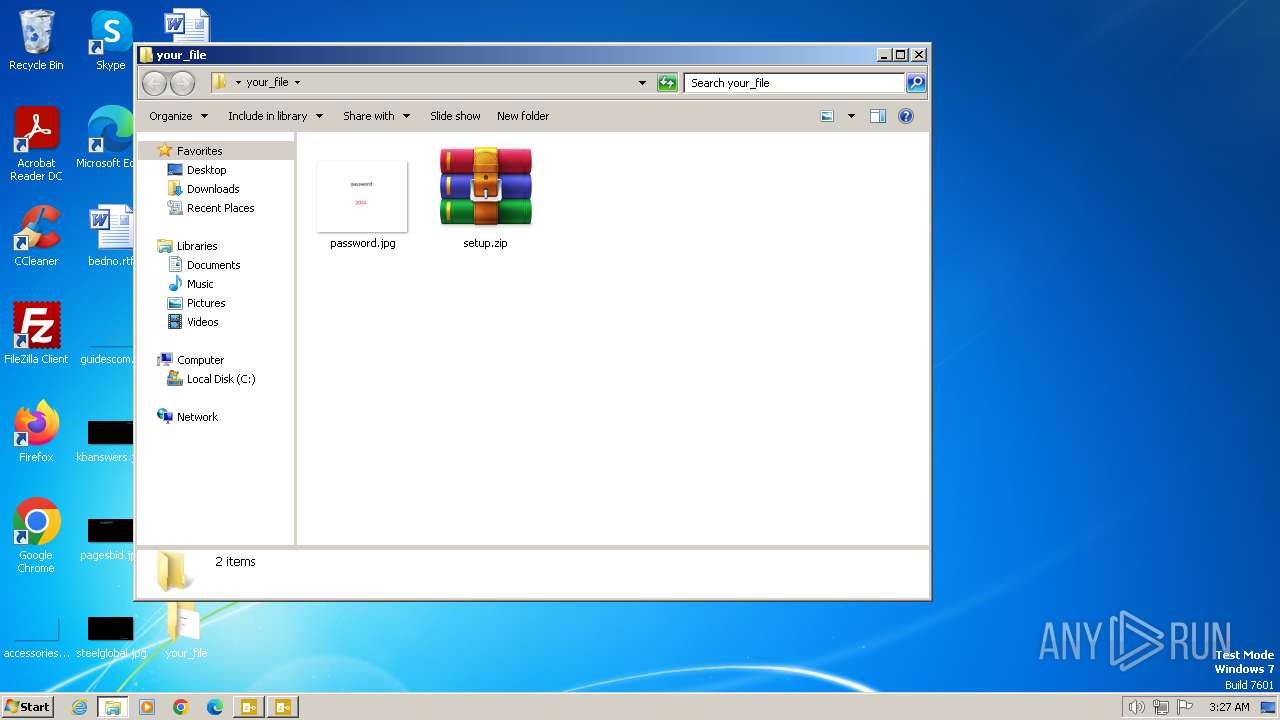
Task: Select the Google Chrome desktop icon
Action: point(36,535)
